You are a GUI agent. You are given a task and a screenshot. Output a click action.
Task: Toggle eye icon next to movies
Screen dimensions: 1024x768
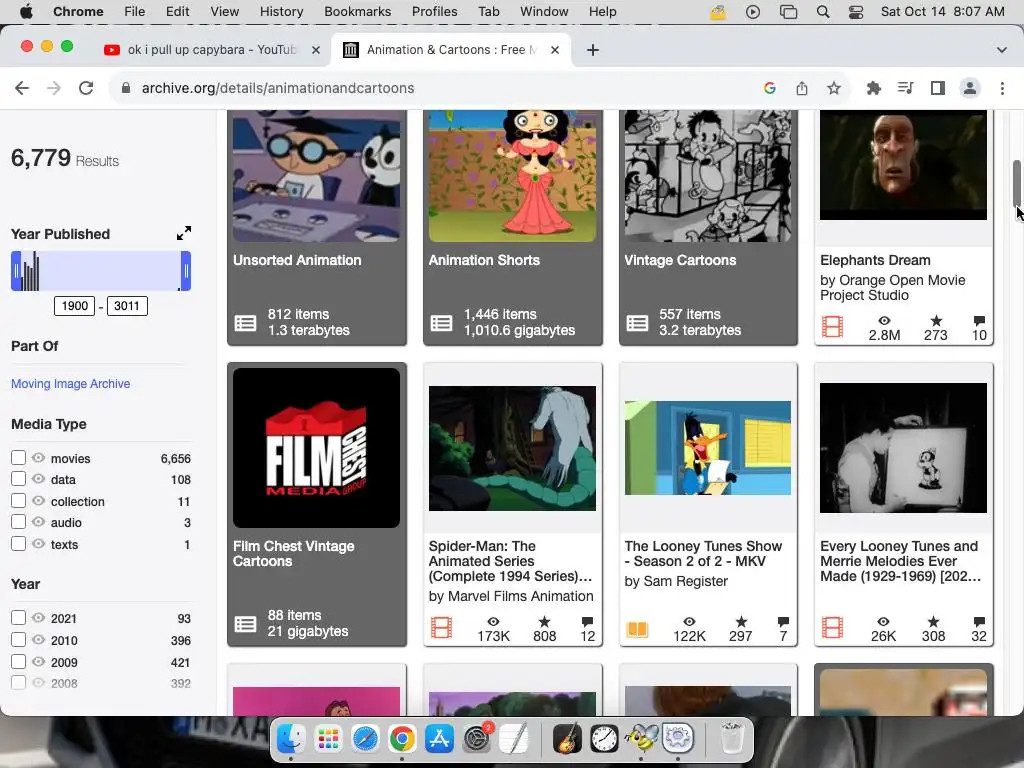[x=39, y=458]
